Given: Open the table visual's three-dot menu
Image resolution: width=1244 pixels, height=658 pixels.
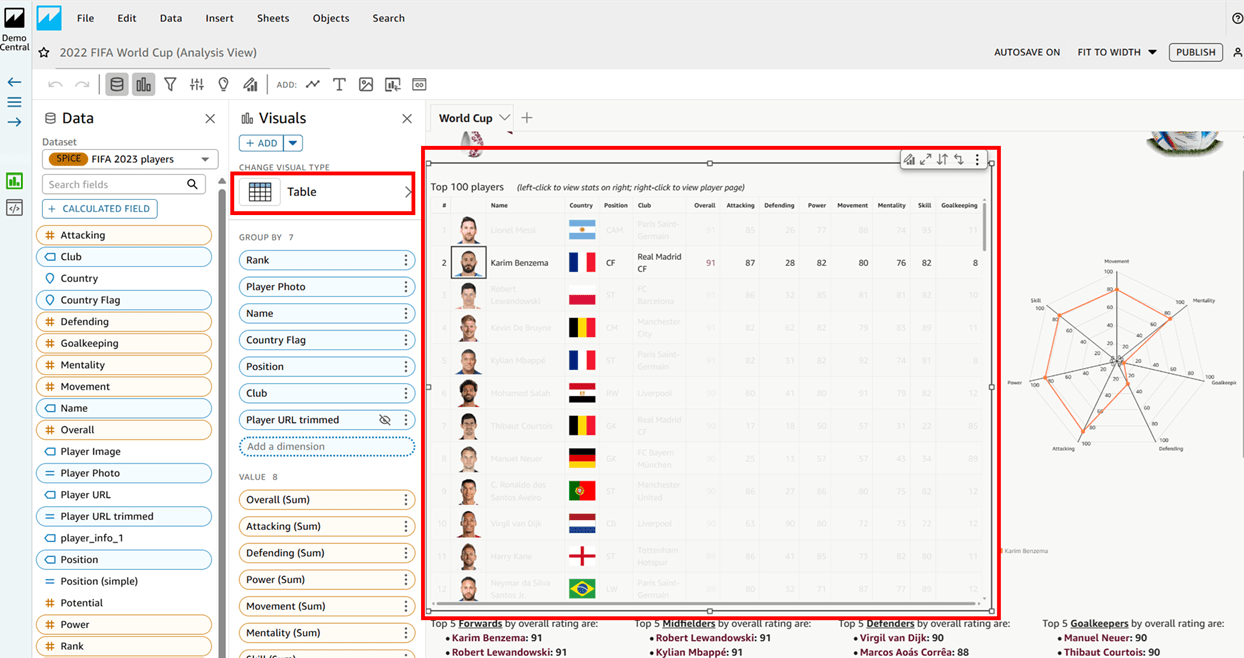Looking at the screenshot, I should (978, 160).
